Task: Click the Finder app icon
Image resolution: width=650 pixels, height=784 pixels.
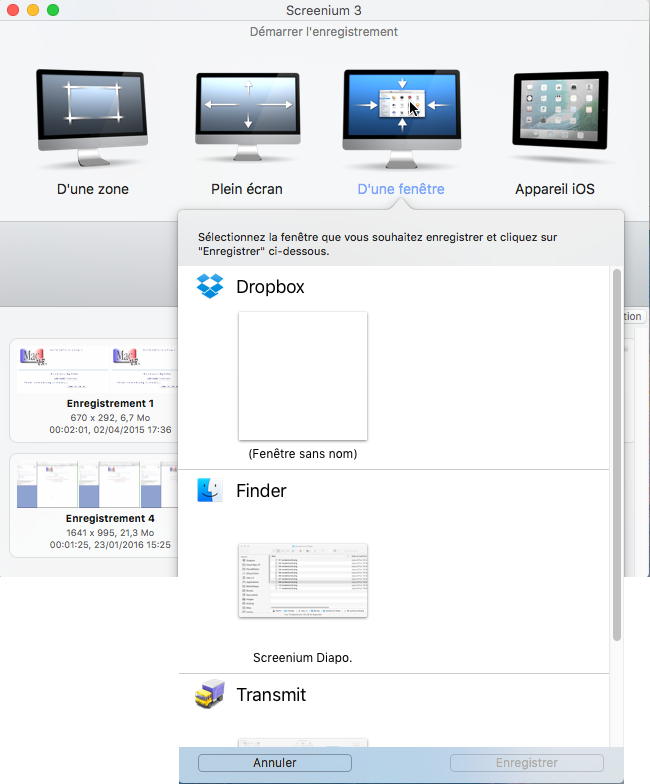Action: pos(210,490)
